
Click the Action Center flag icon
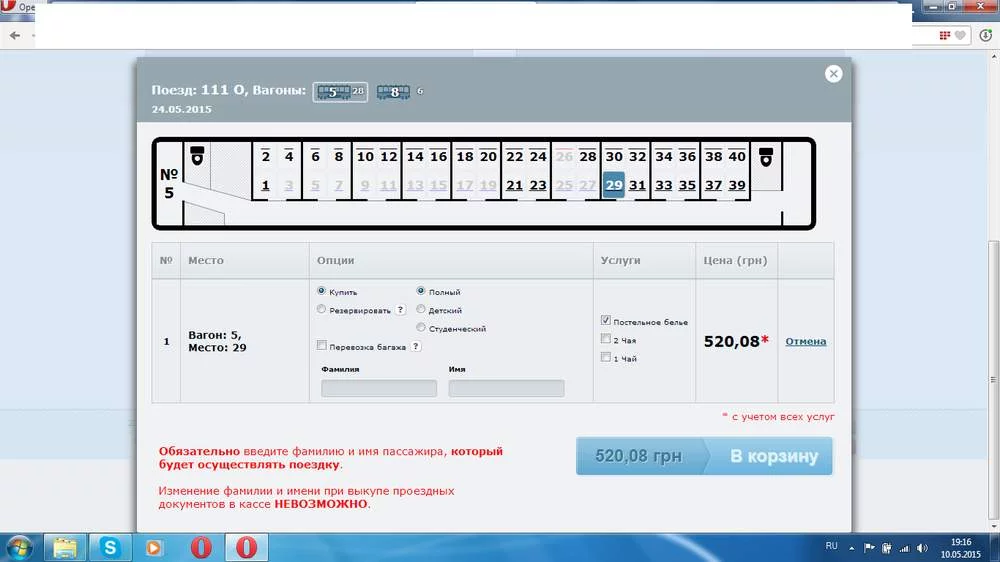[869, 548]
